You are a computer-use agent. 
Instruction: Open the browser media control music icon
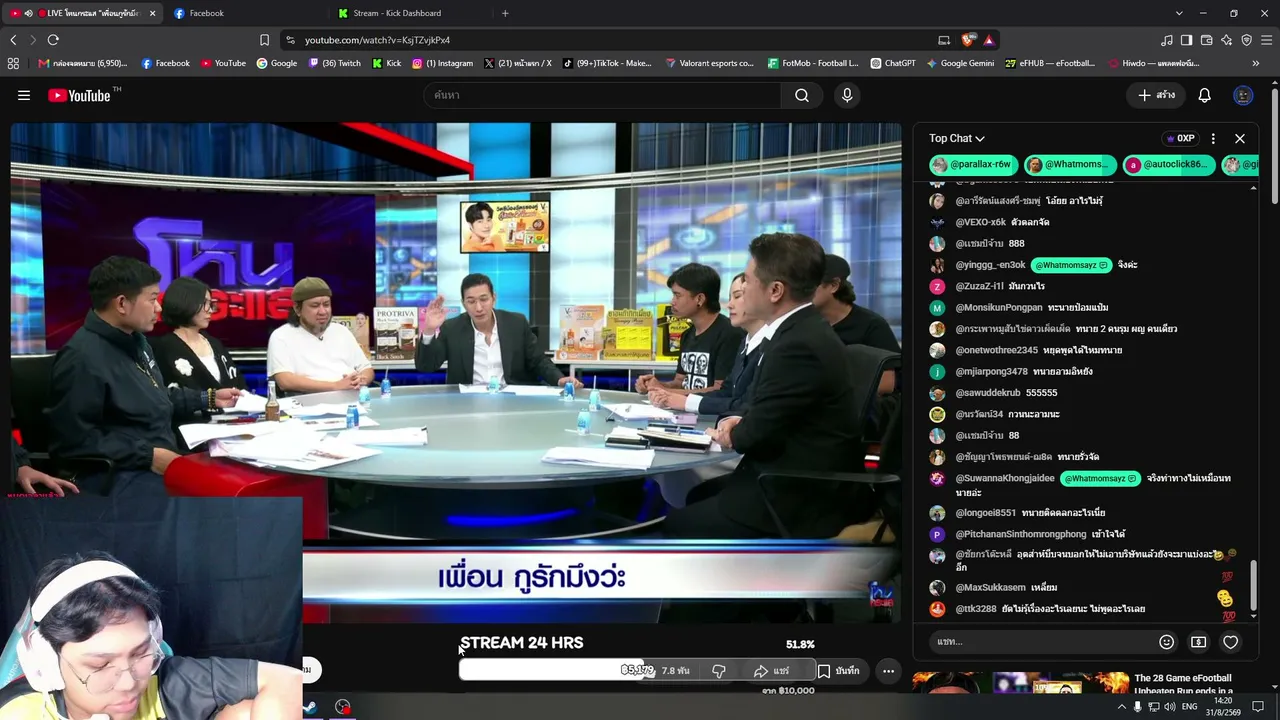[1166, 40]
